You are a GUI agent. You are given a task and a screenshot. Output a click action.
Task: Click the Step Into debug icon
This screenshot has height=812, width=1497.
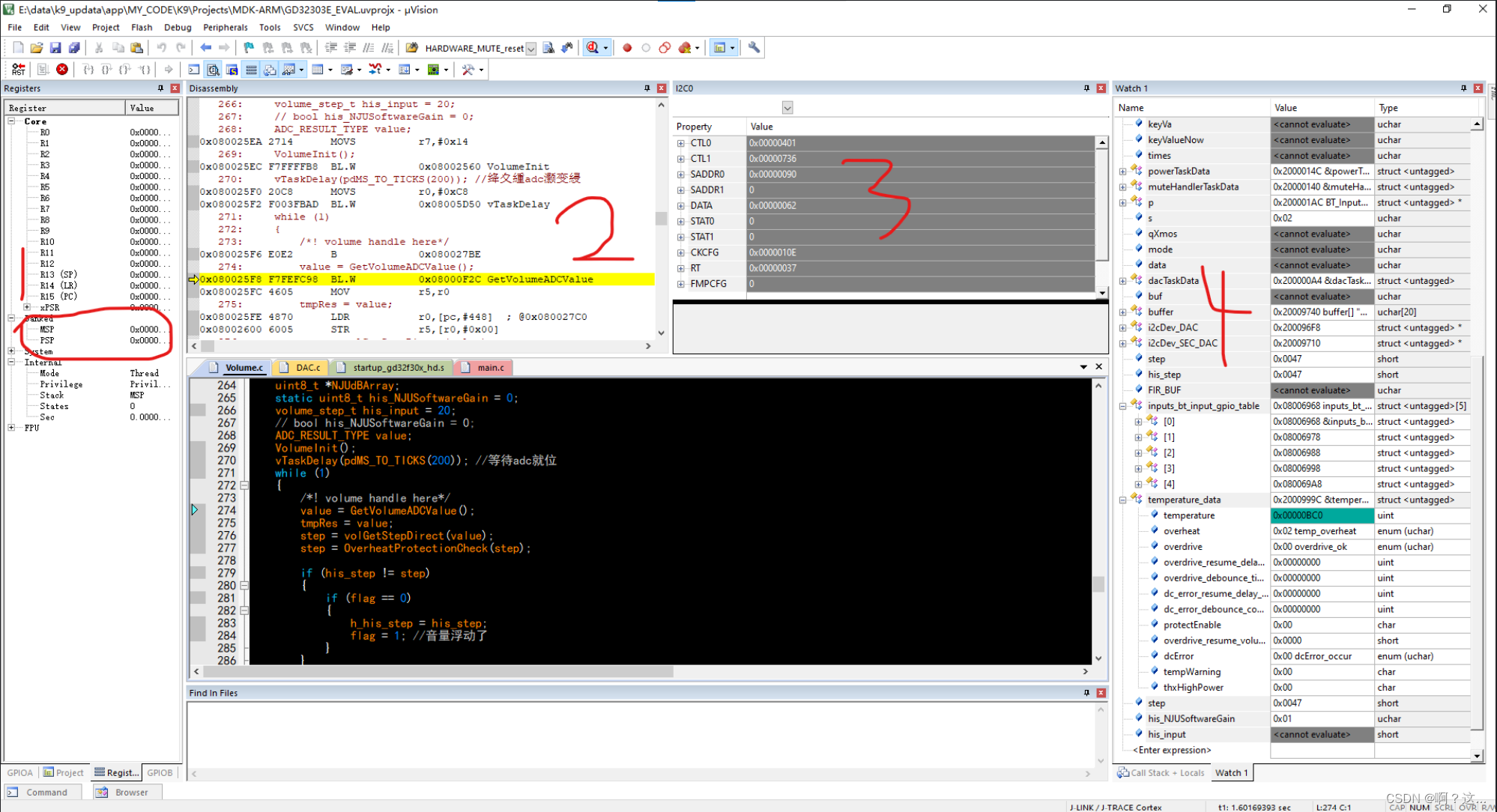click(89, 70)
